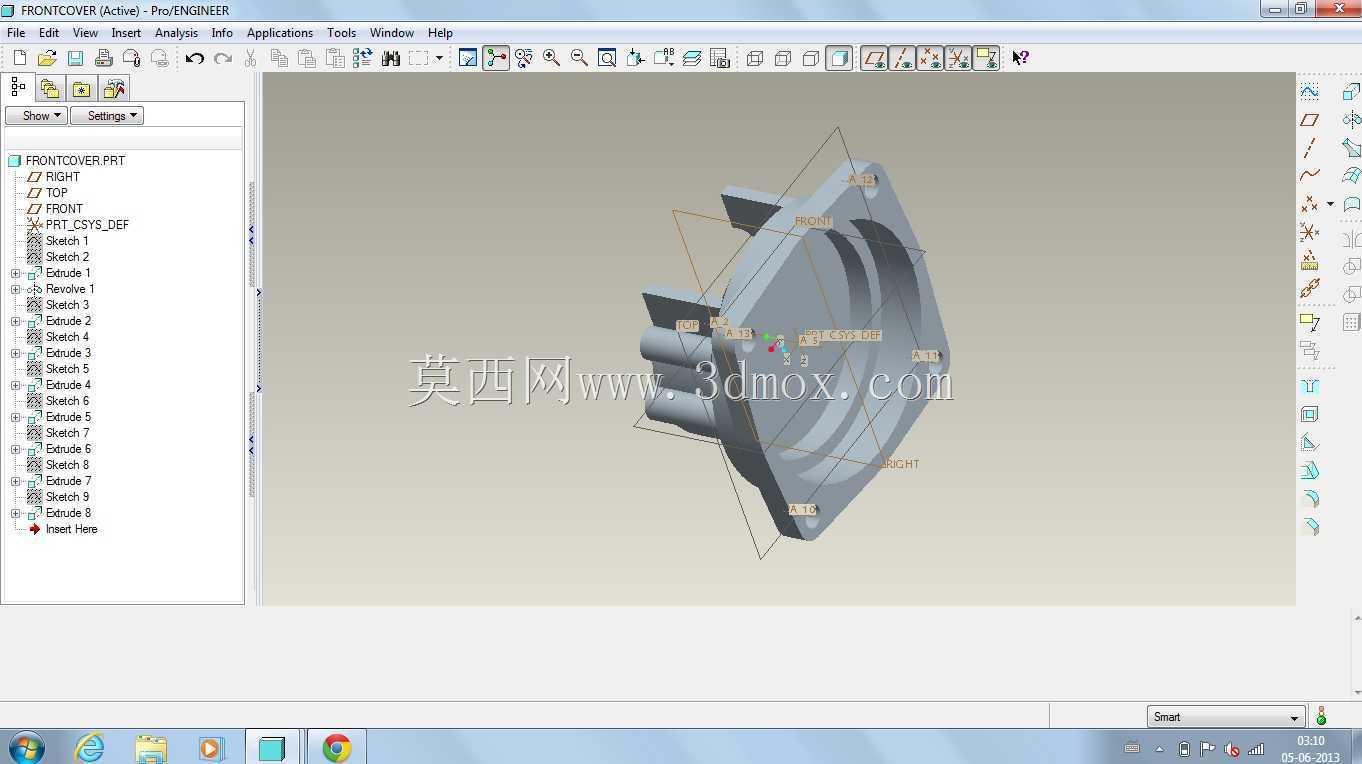Viewport: 1362px width, 764px height.
Task: Select the Hole tool in the right toolbar
Action: point(1309,386)
